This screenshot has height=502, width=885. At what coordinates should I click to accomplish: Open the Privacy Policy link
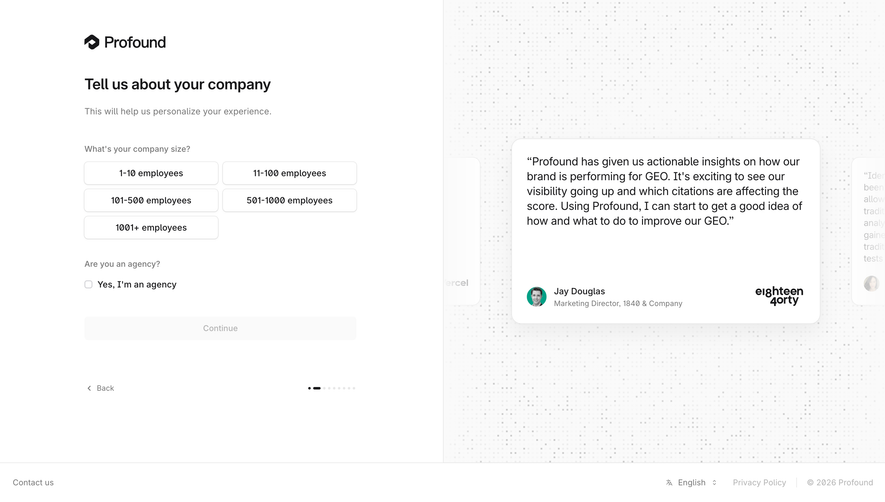point(759,483)
